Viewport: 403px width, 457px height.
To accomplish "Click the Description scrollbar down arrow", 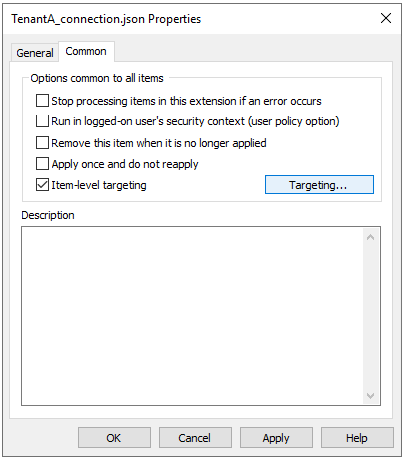I will pos(370,396).
